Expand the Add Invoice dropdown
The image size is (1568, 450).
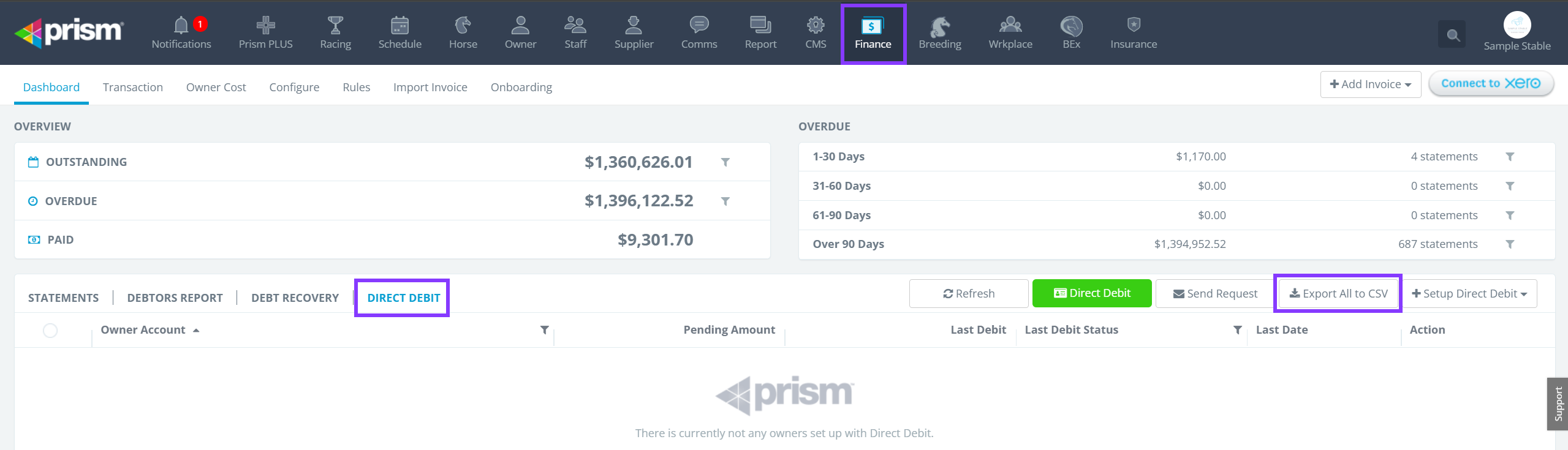[x=1370, y=84]
